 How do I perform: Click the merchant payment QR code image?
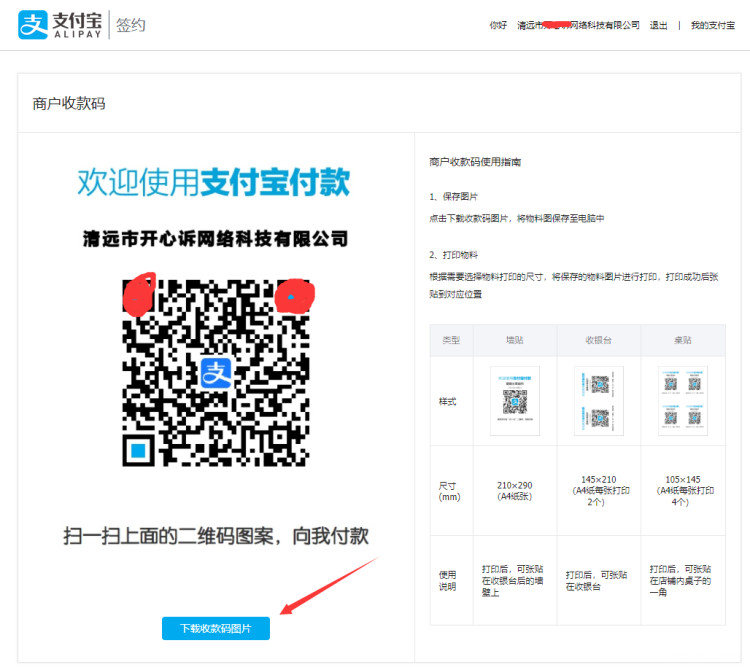(x=215, y=372)
